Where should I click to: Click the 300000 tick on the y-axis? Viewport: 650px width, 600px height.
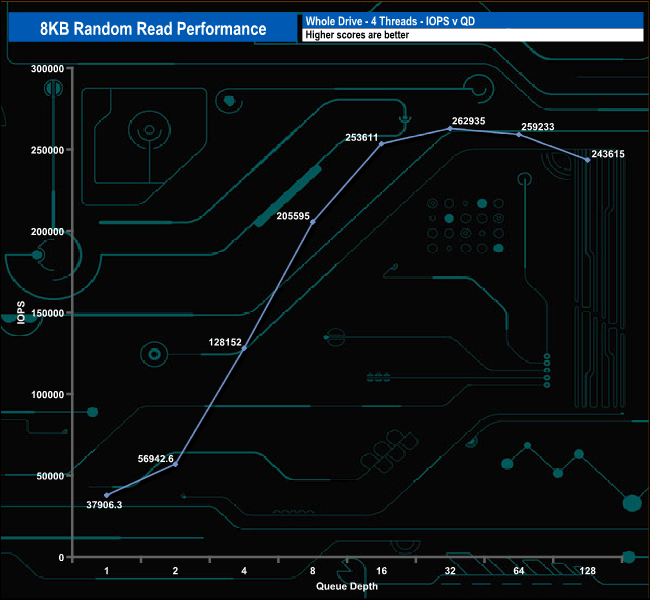click(x=48, y=69)
